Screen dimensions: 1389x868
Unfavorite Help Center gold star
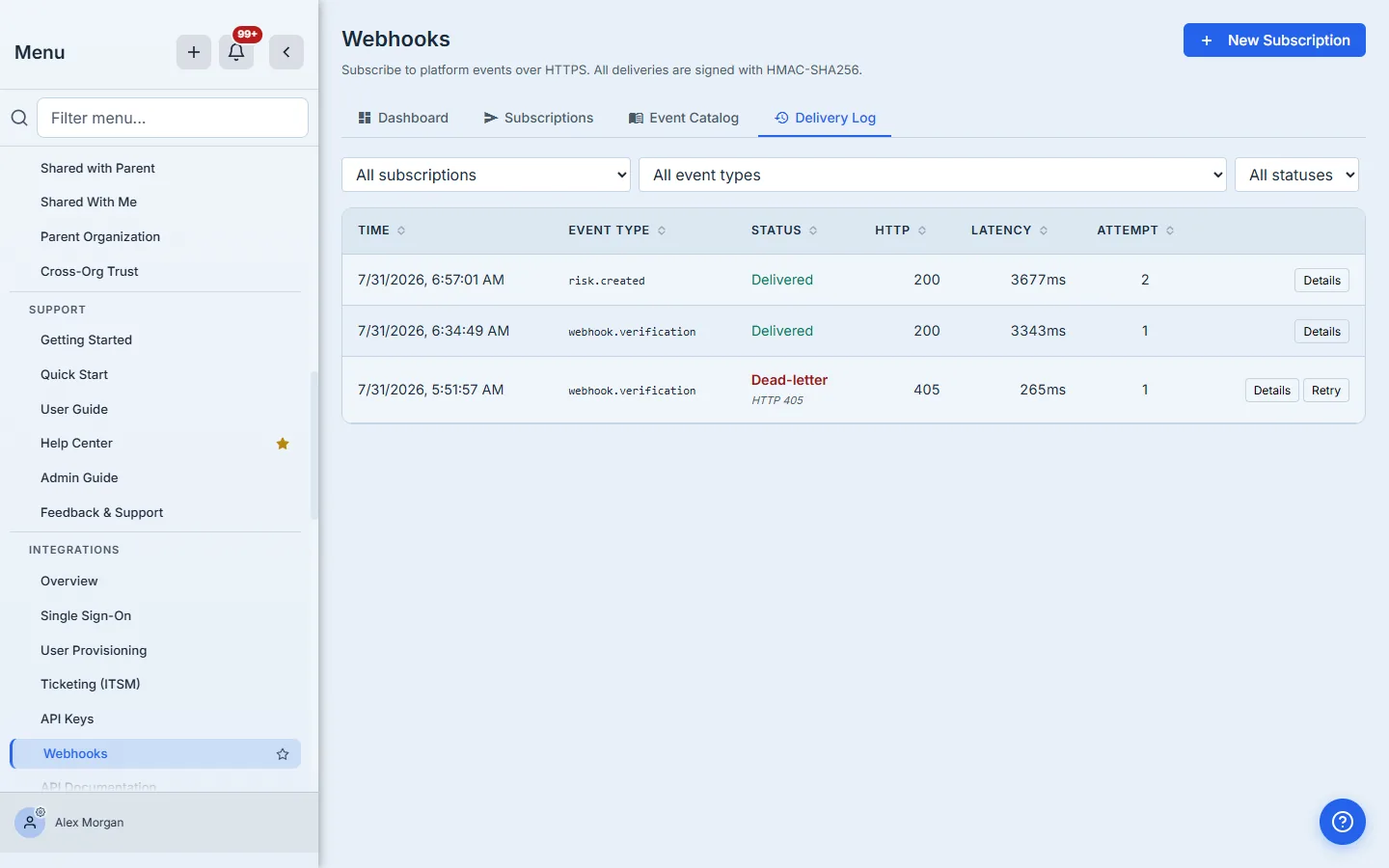coord(283,444)
